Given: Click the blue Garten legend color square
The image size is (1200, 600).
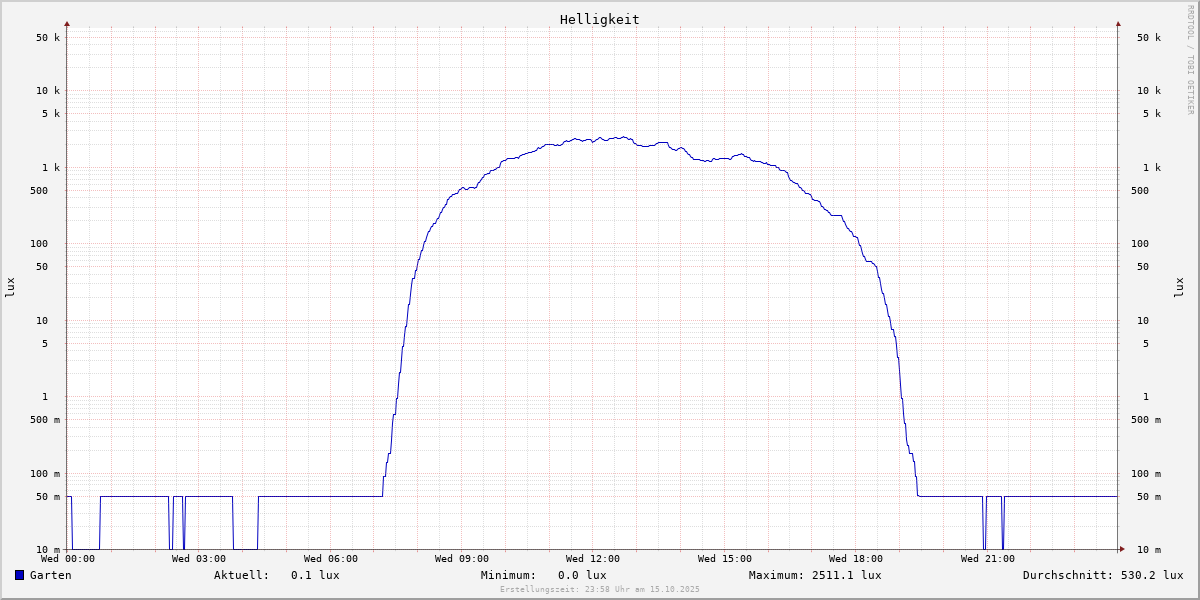Looking at the screenshot, I should [19, 575].
